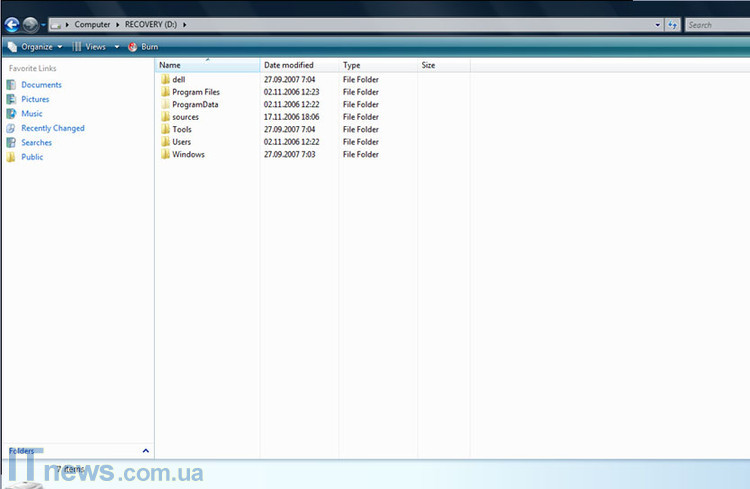Open the Documents favorite link
The width and height of the screenshot is (750, 489).
pos(41,85)
